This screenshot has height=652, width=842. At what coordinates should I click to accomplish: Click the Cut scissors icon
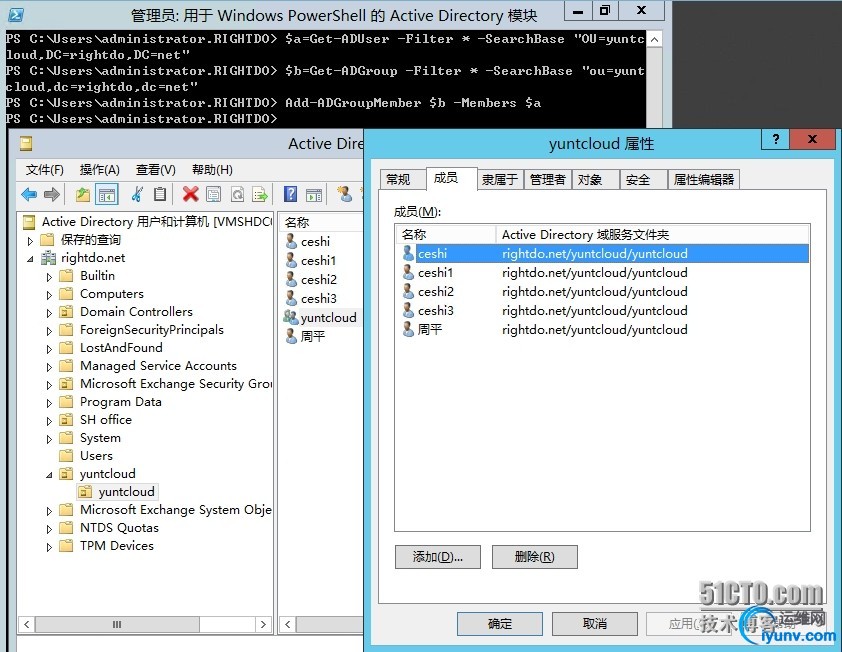click(x=137, y=194)
